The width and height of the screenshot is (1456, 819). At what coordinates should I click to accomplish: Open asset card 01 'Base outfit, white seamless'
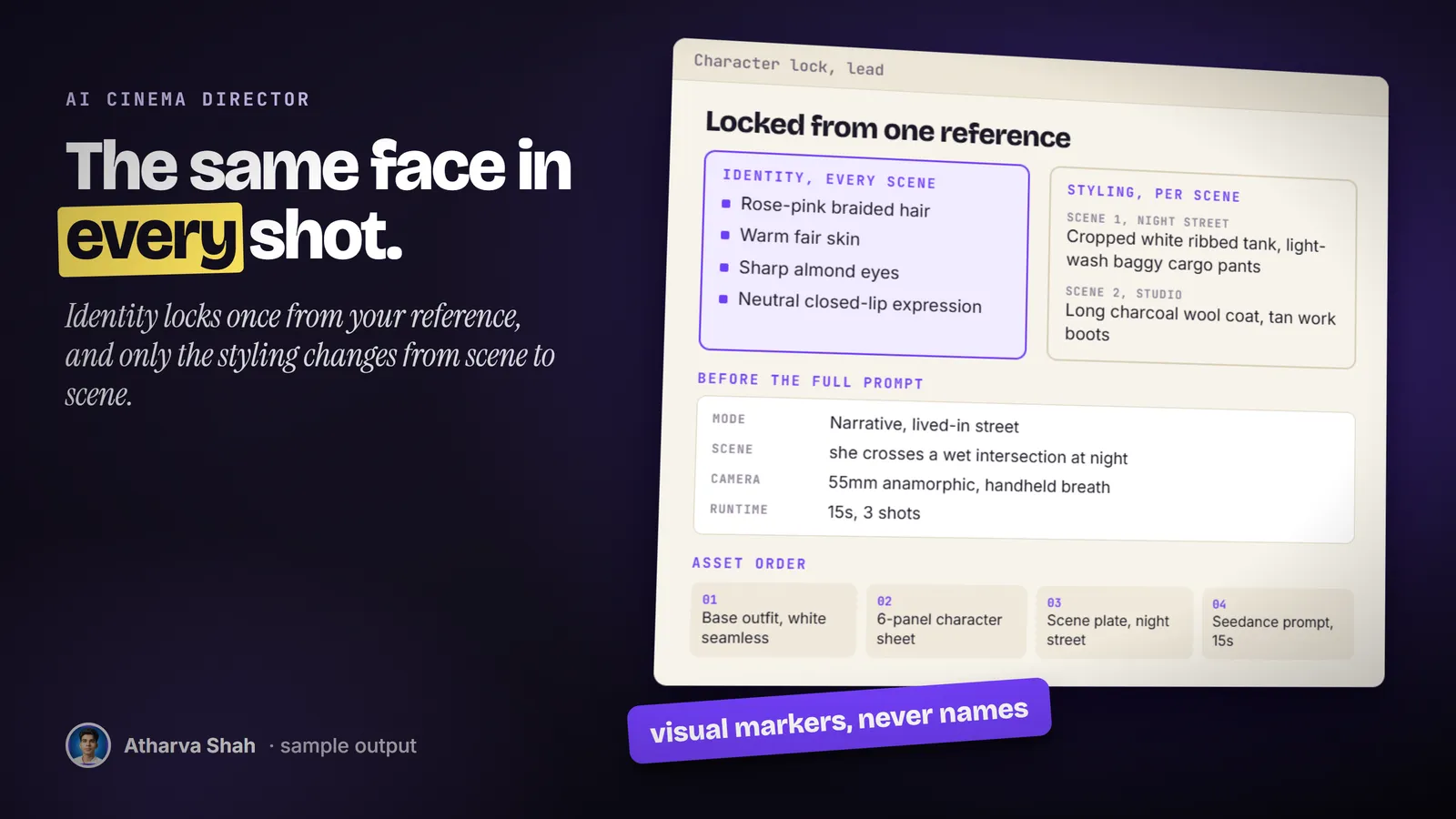773,620
